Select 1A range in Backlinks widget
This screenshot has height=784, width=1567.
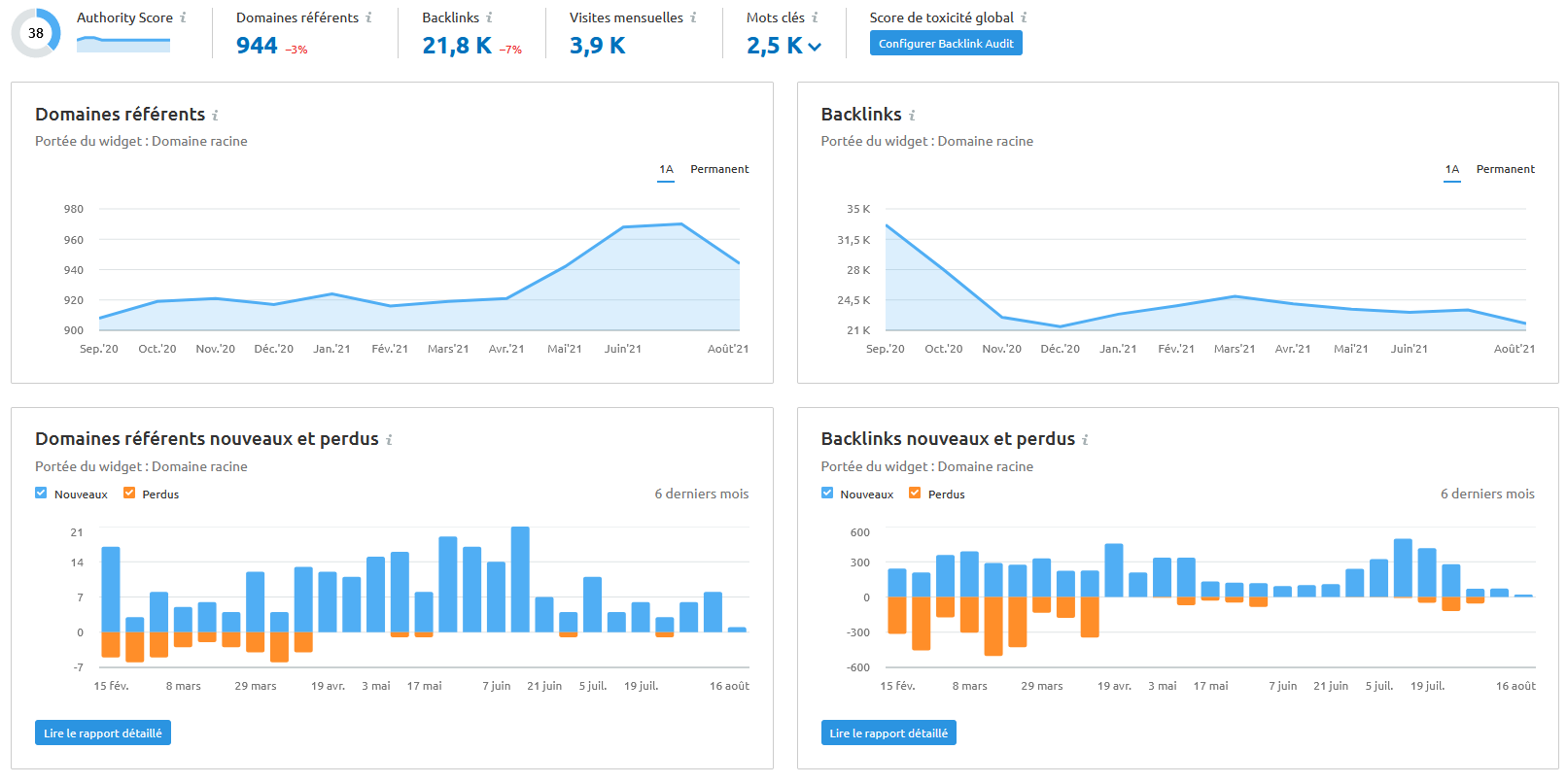[1452, 169]
